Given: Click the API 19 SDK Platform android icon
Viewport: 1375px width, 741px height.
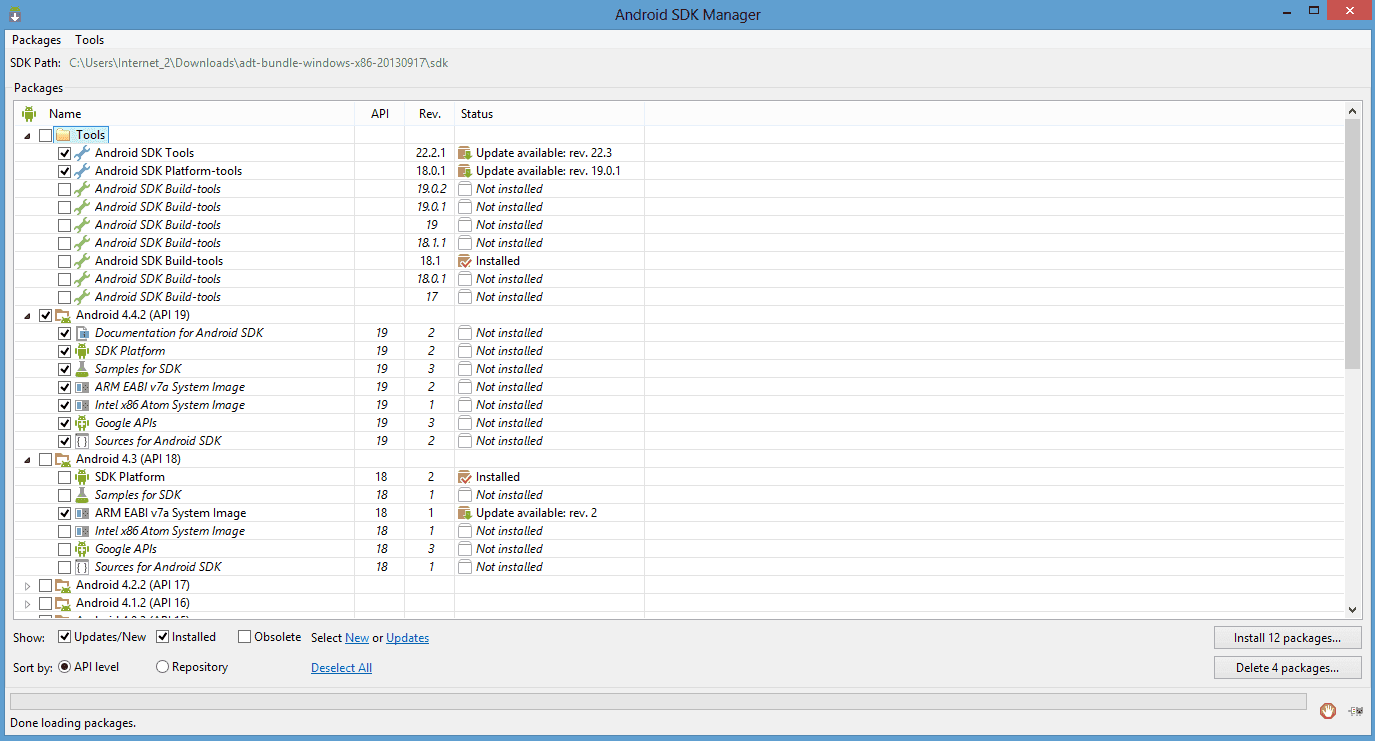Looking at the screenshot, I should tap(82, 351).
